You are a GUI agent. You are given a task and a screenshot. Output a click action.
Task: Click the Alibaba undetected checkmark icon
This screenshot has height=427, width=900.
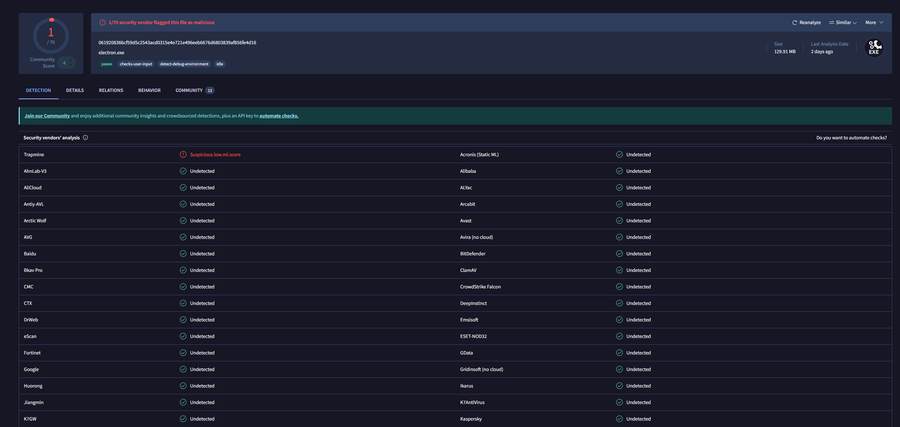coord(619,171)
